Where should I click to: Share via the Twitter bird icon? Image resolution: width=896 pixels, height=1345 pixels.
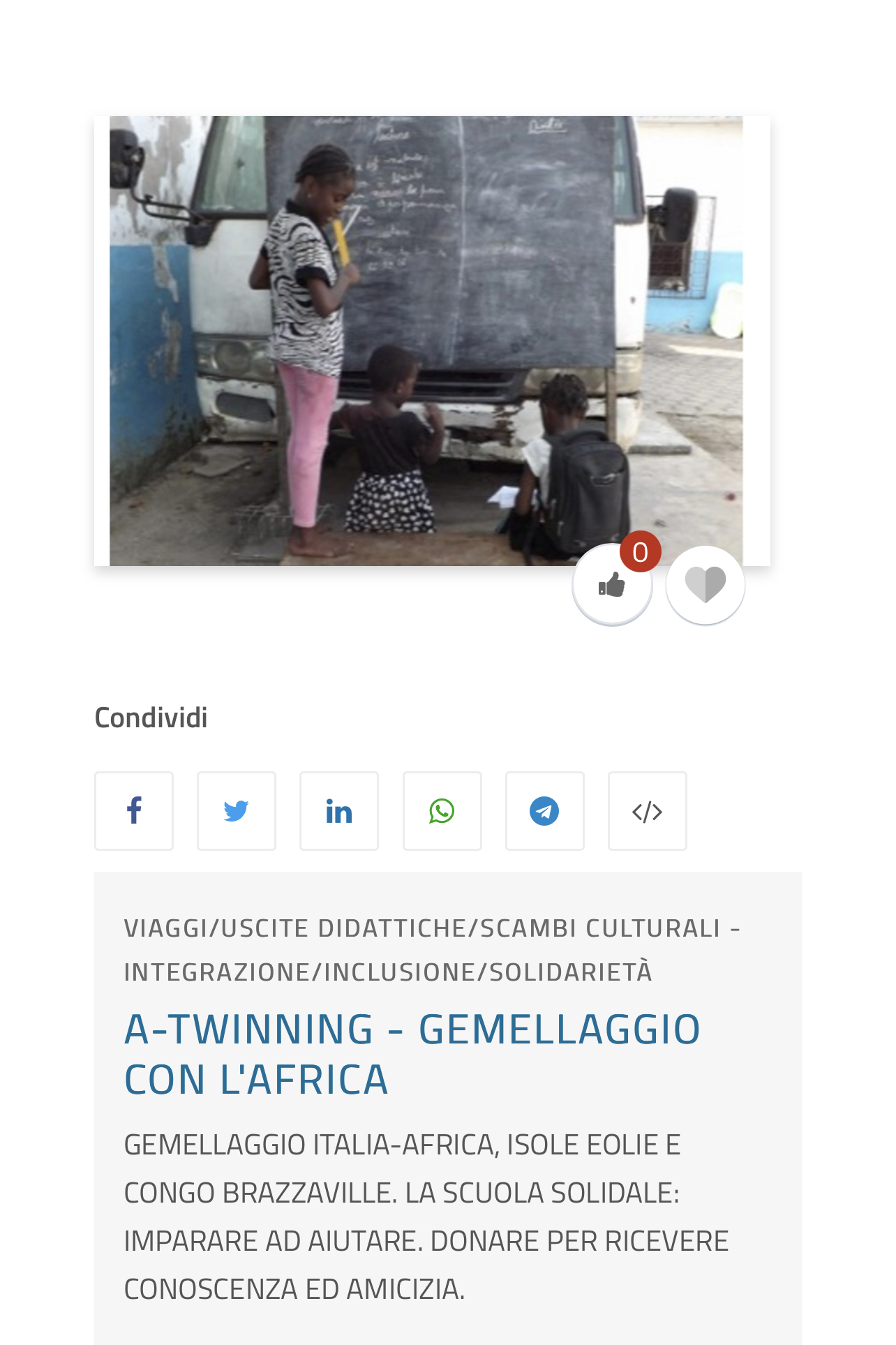[237, 811]
